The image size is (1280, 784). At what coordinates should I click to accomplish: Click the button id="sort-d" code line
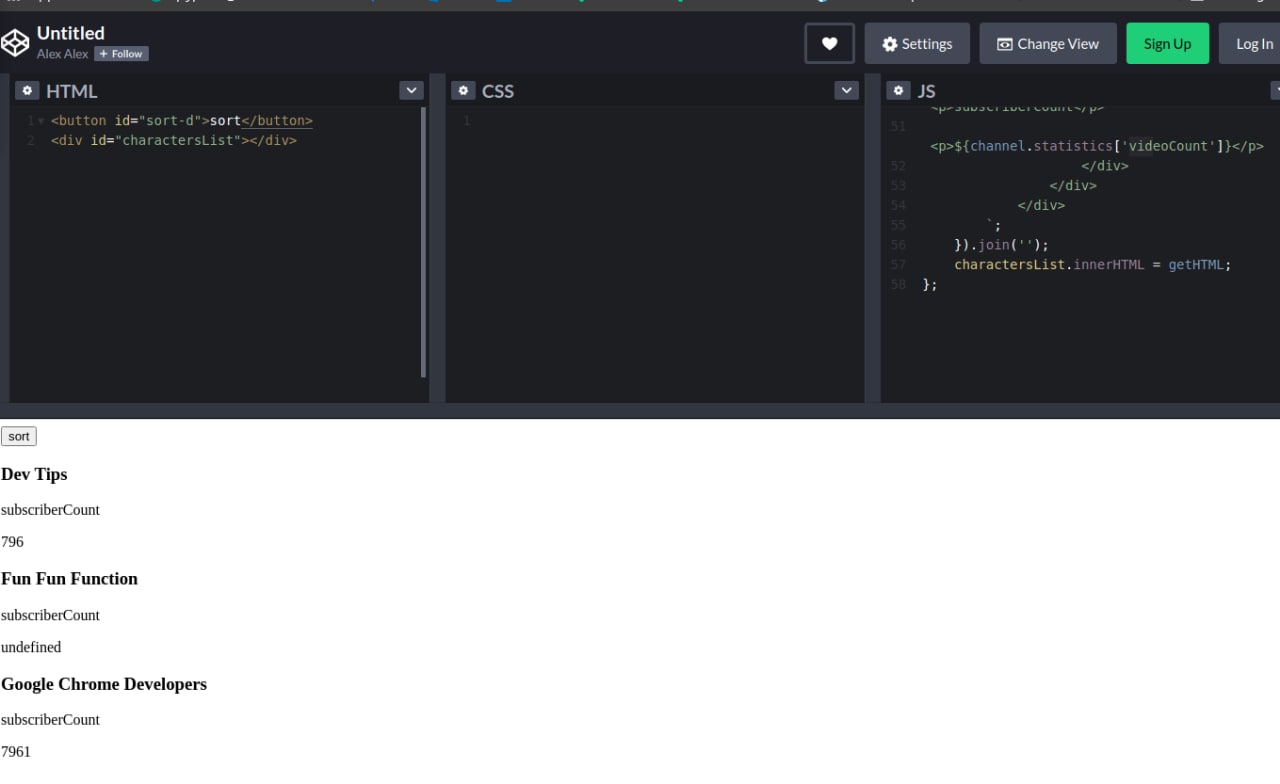click(x=181, y=121)
